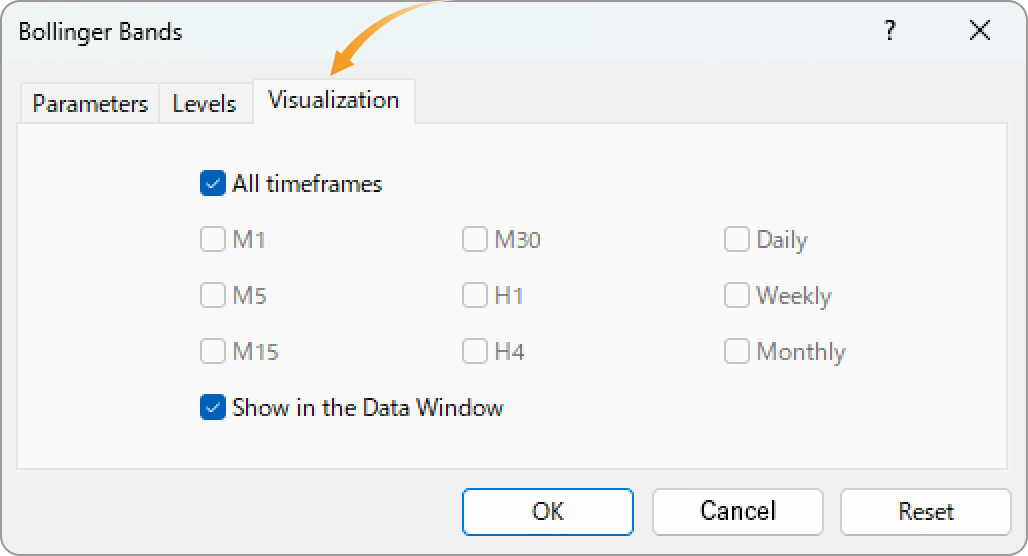
Task: Open the Levels tab
Action: pyautogui.click(x=205, y=104)
